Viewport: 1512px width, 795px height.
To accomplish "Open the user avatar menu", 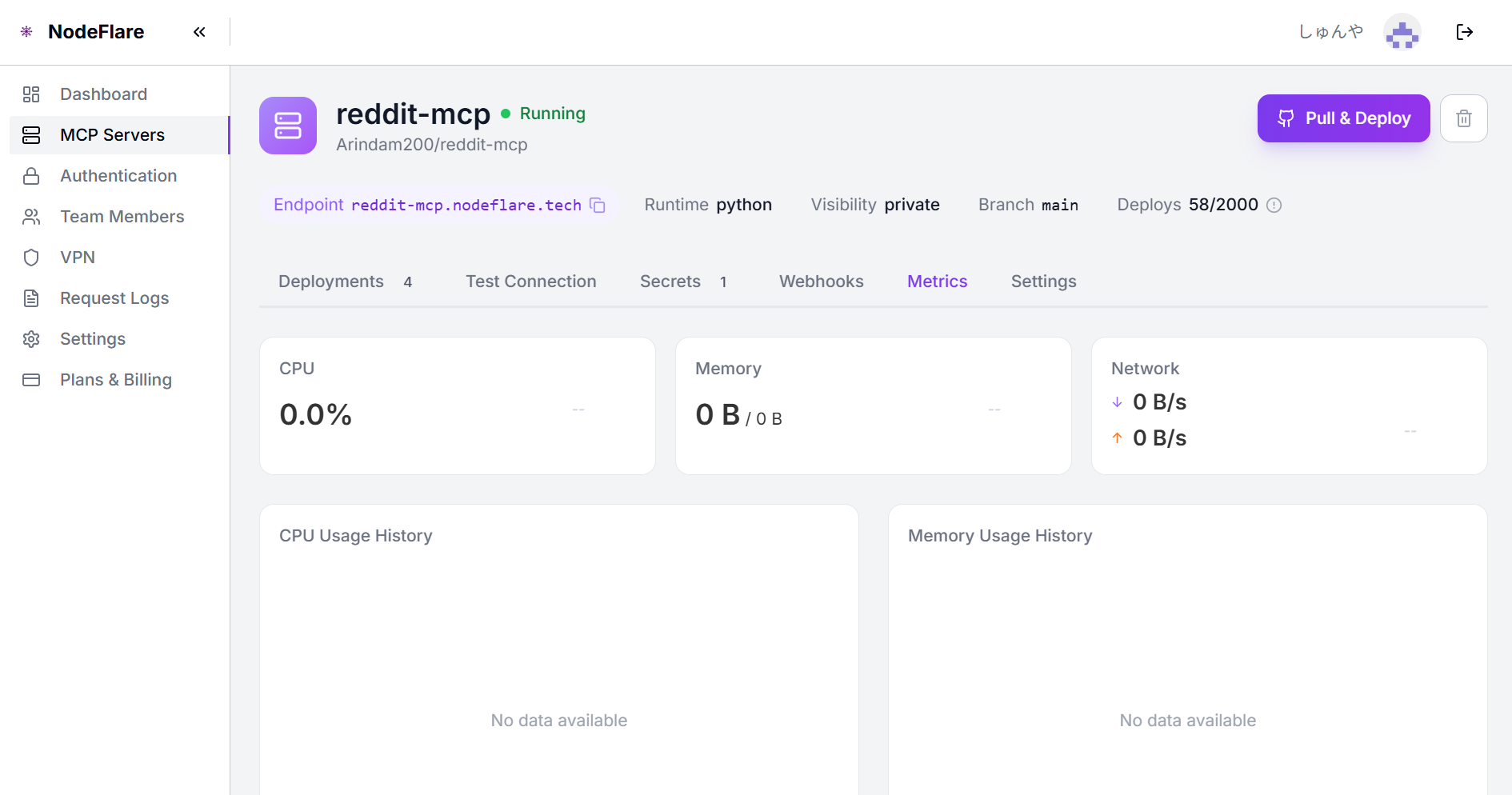I will (1402, 32).
